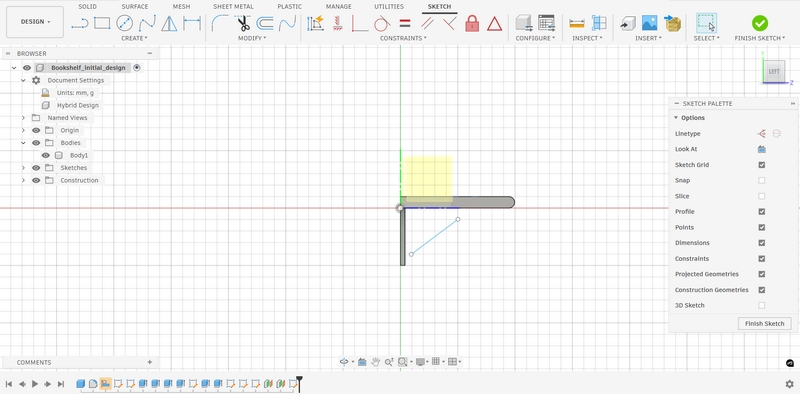Click the timeline rollback marker

click(299, 383)
